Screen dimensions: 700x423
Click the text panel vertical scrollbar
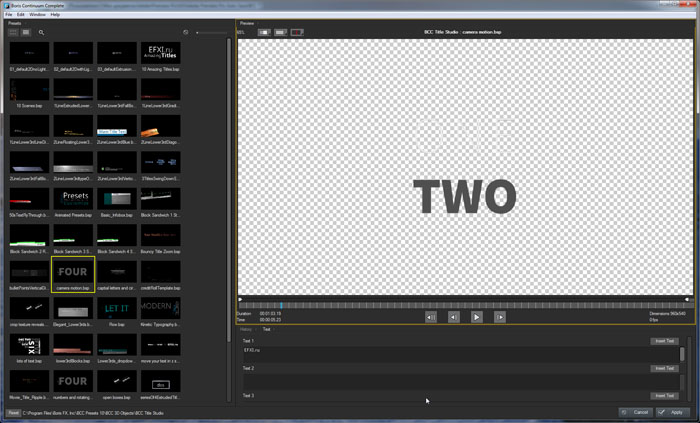[690, 368]
